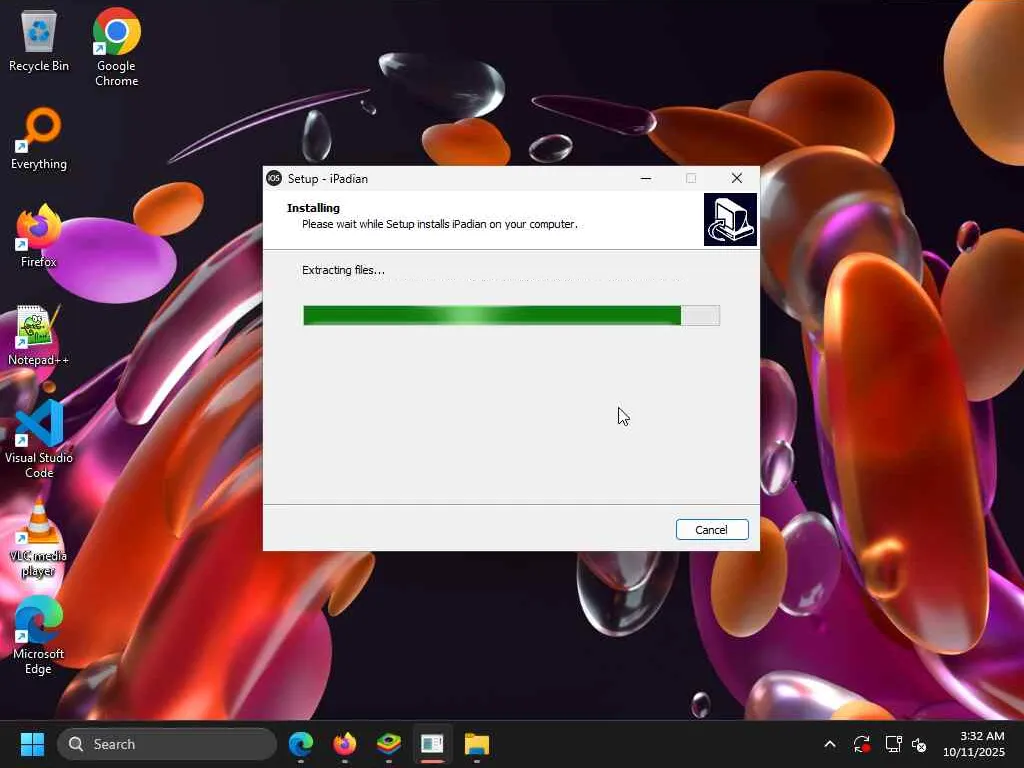The image size is (1024, 768).
Task: Show hidden system tray icons
Action: (829, 744)
